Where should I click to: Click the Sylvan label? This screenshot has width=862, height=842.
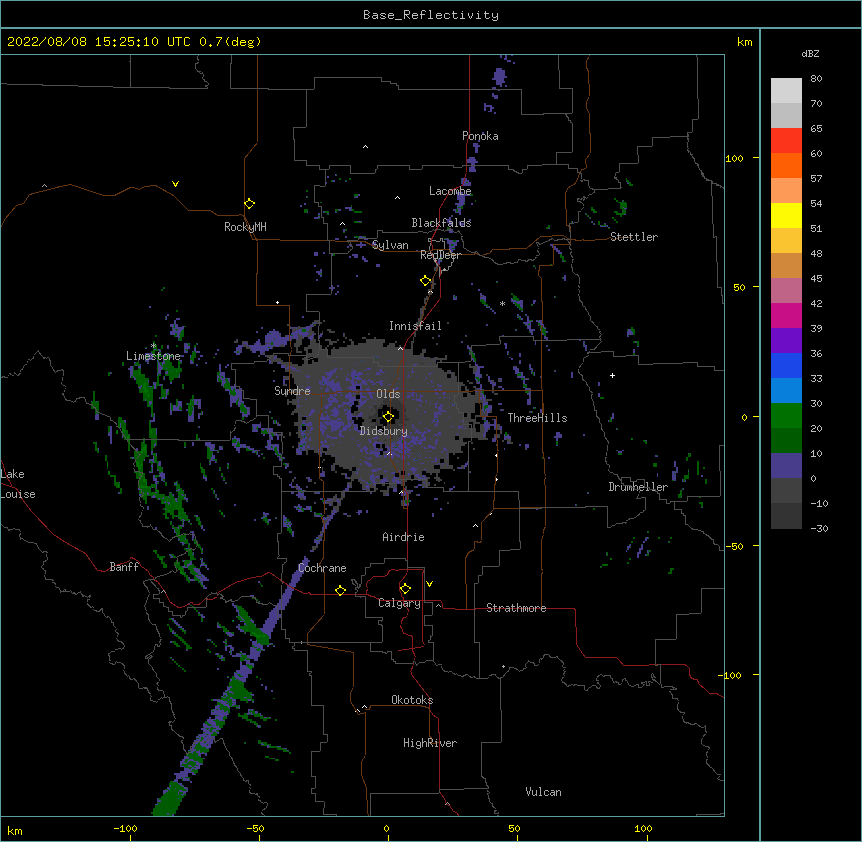coord(390,245)
